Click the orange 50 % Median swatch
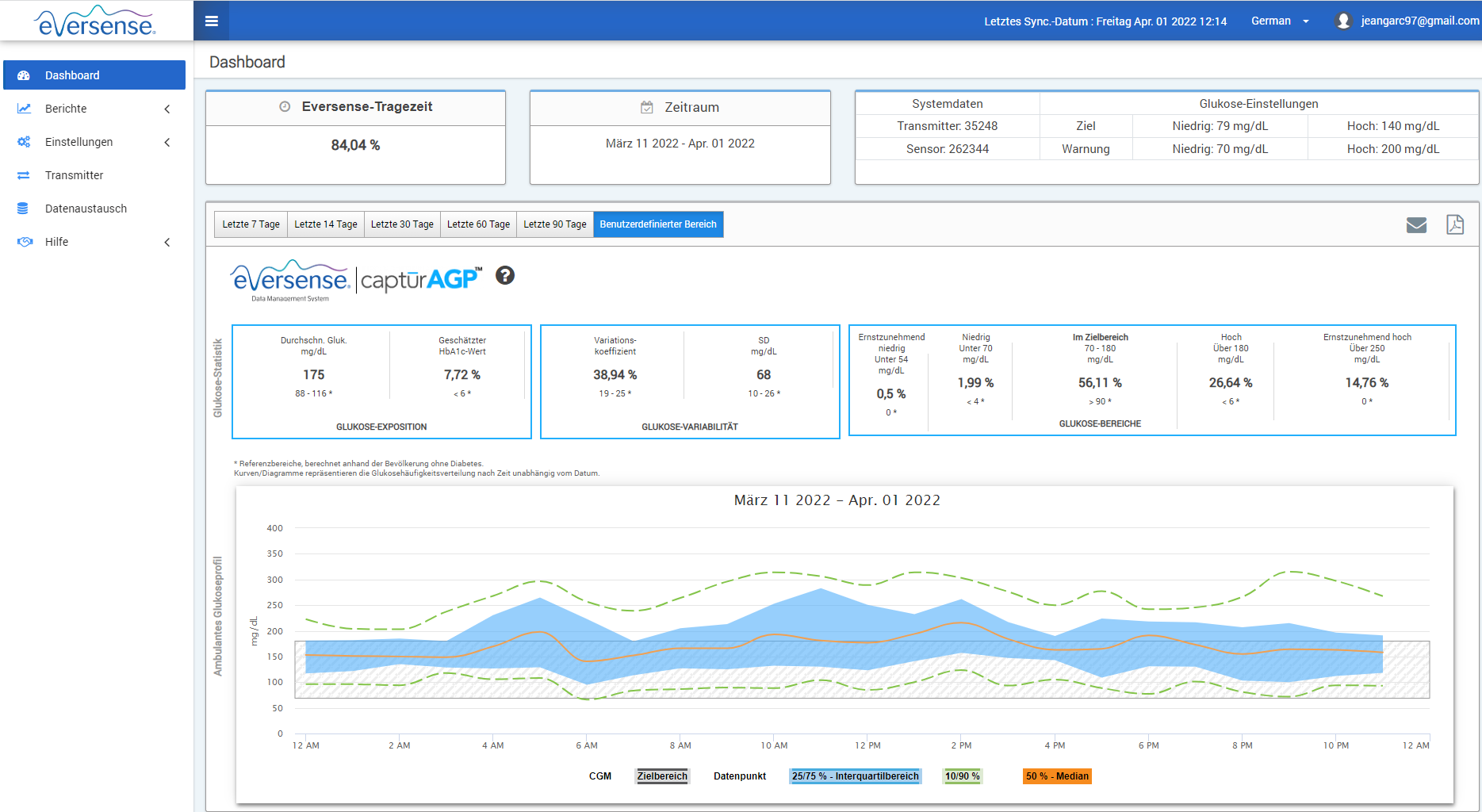 coord(1056,776)
